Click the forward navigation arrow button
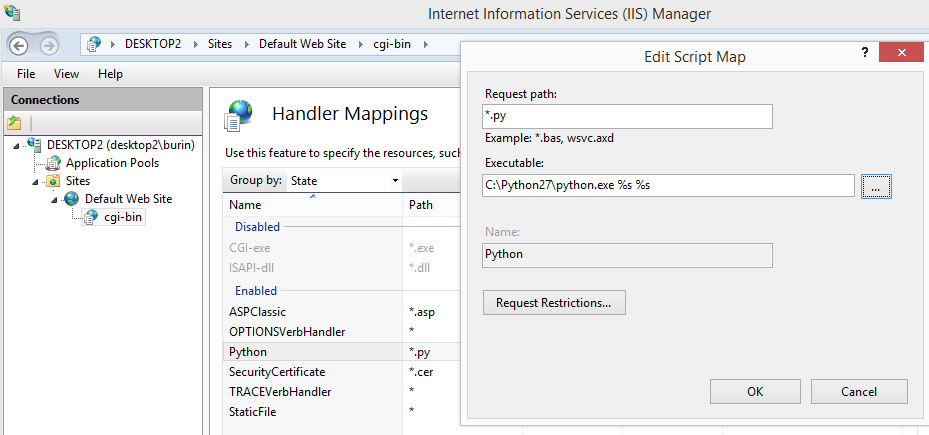This screenshot has height=435, width=929. pos(49,45)
